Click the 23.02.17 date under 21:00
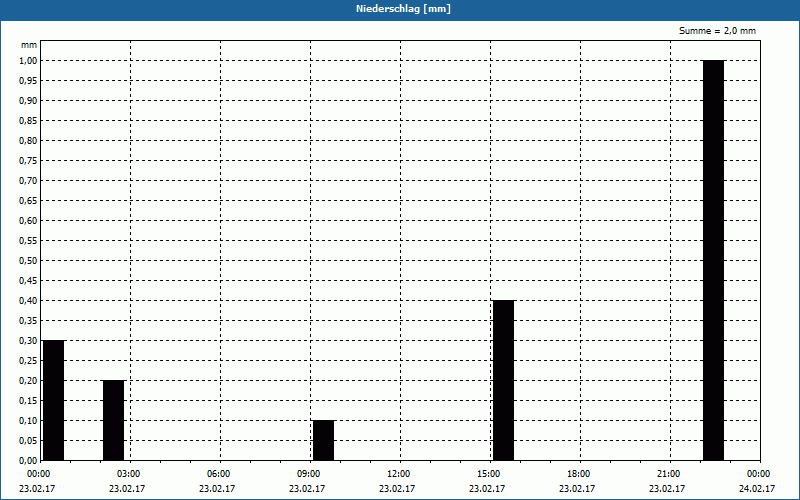The width and height of the screenshot is (800, 500). 667,489
